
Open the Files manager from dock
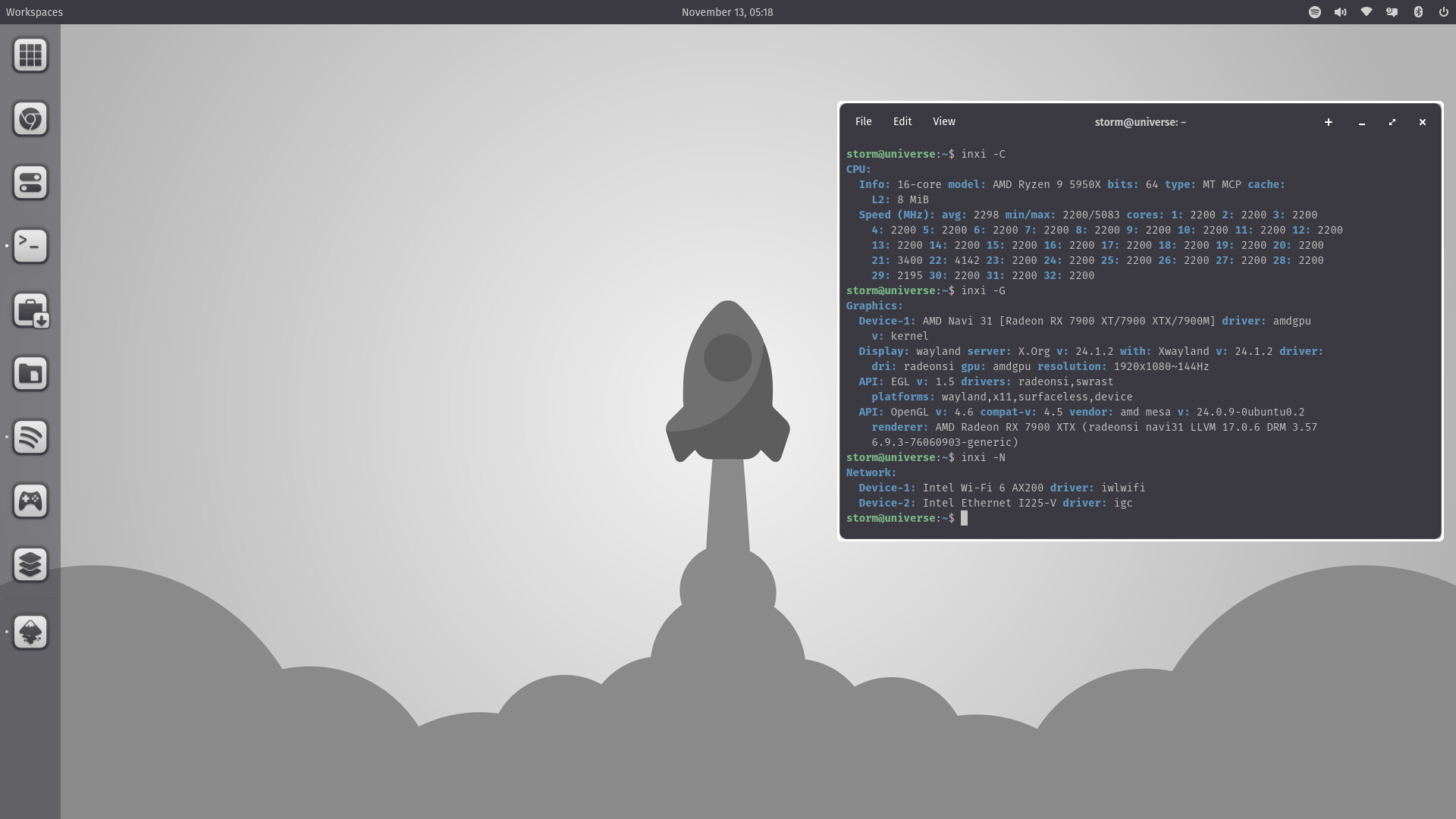pos(30,373)
